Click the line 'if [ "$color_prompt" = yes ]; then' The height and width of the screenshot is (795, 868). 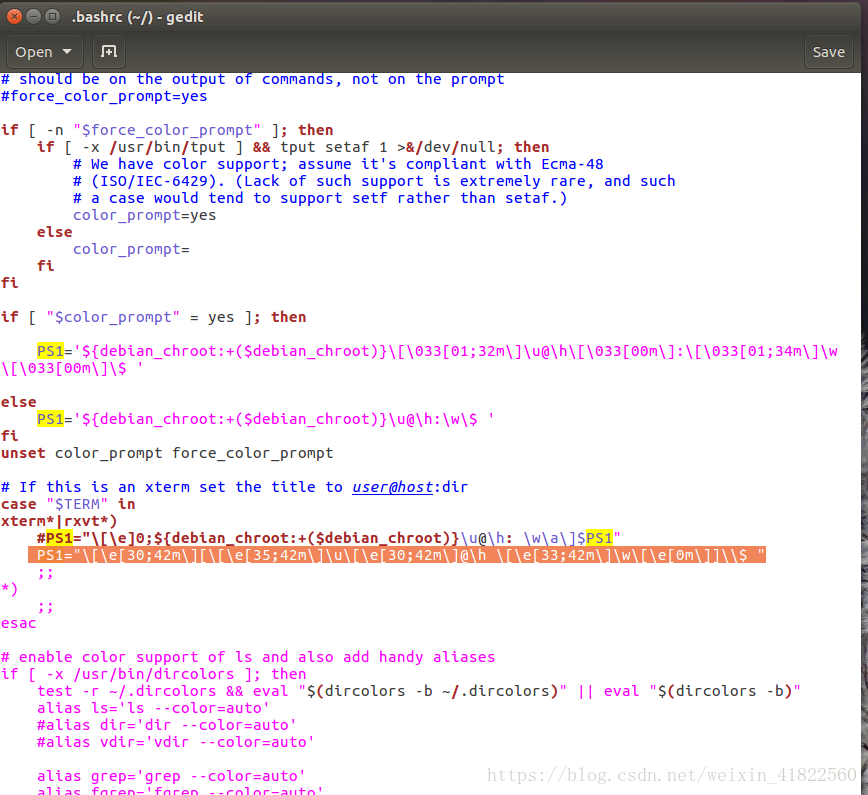click(x=154, y=317)
